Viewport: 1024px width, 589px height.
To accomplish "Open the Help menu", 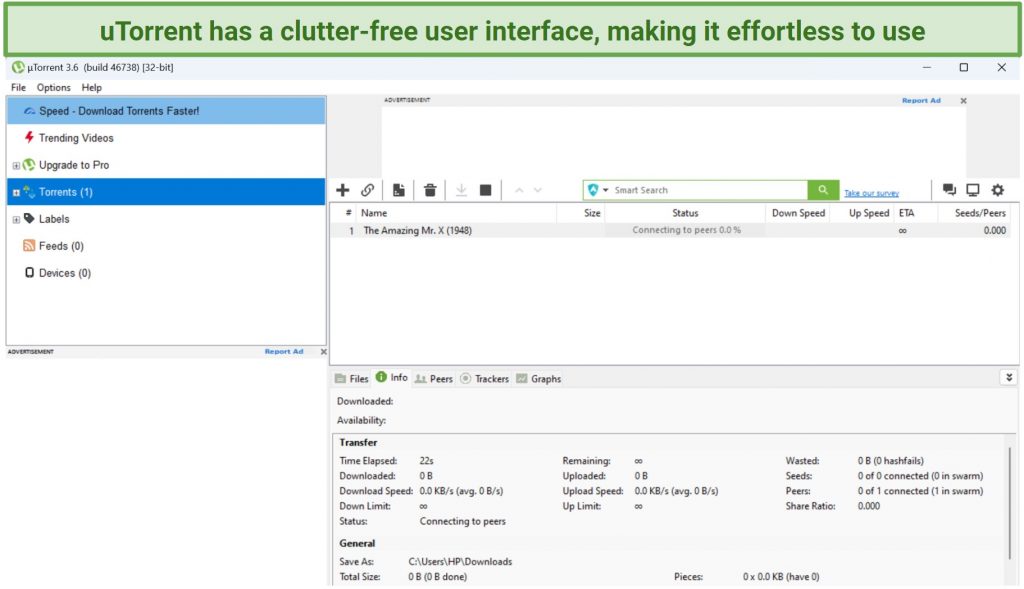I will pyautogui.click(x=91, y=88).
